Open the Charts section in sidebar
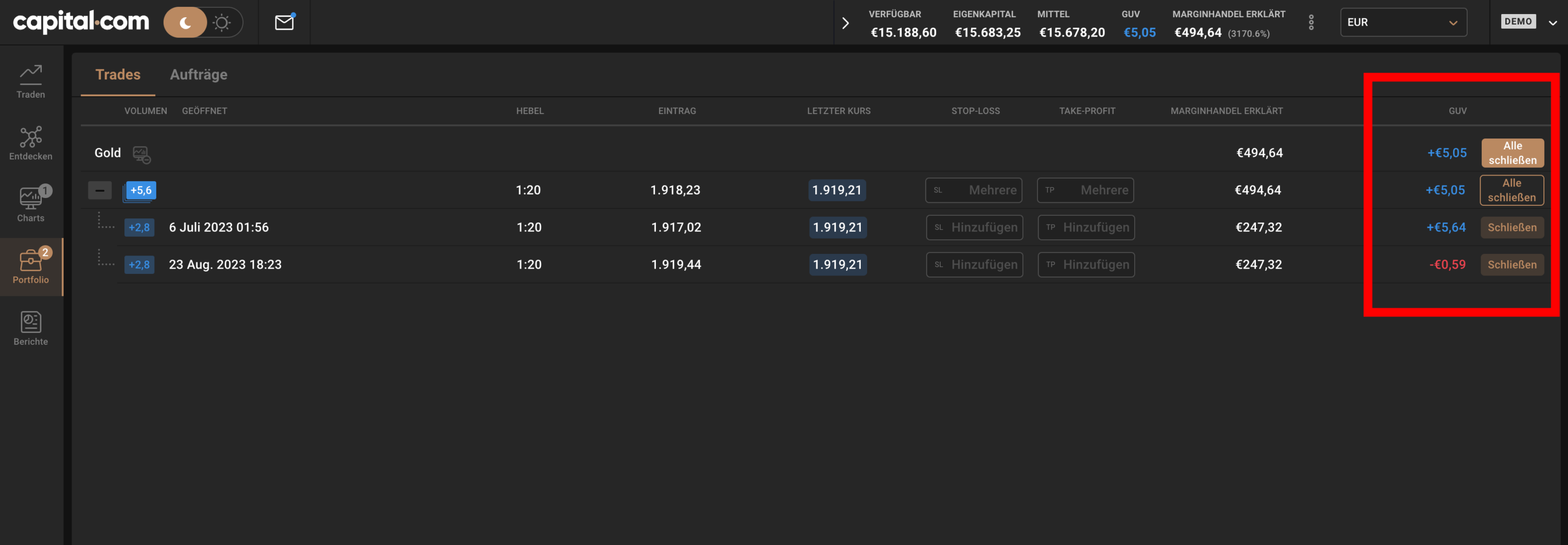 coord(30,205)
